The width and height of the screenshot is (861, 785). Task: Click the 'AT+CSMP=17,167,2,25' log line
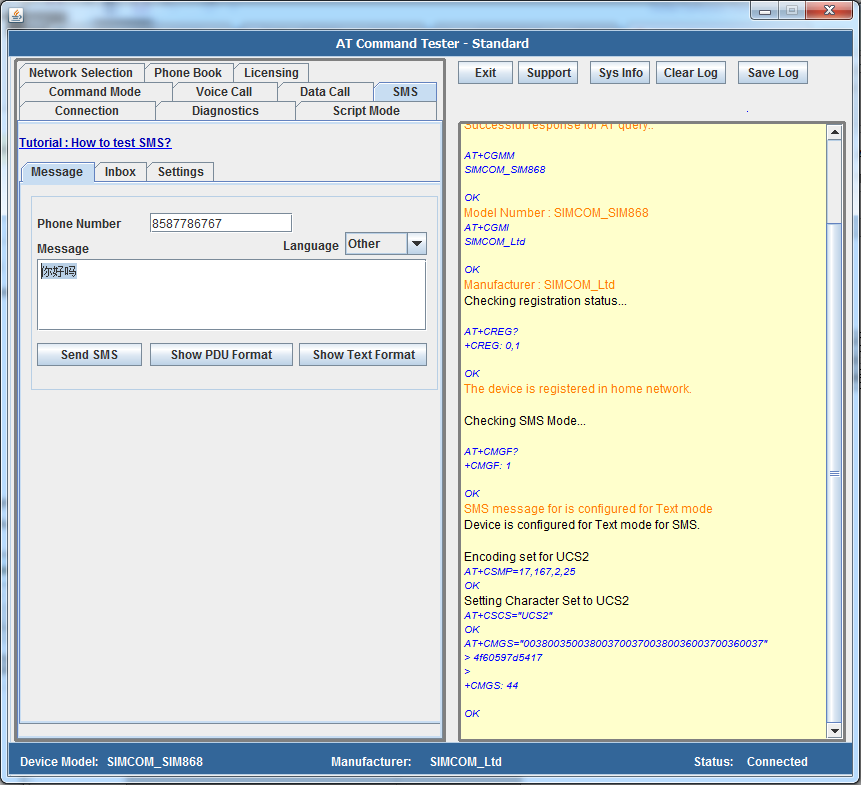[x=519, y=571]
